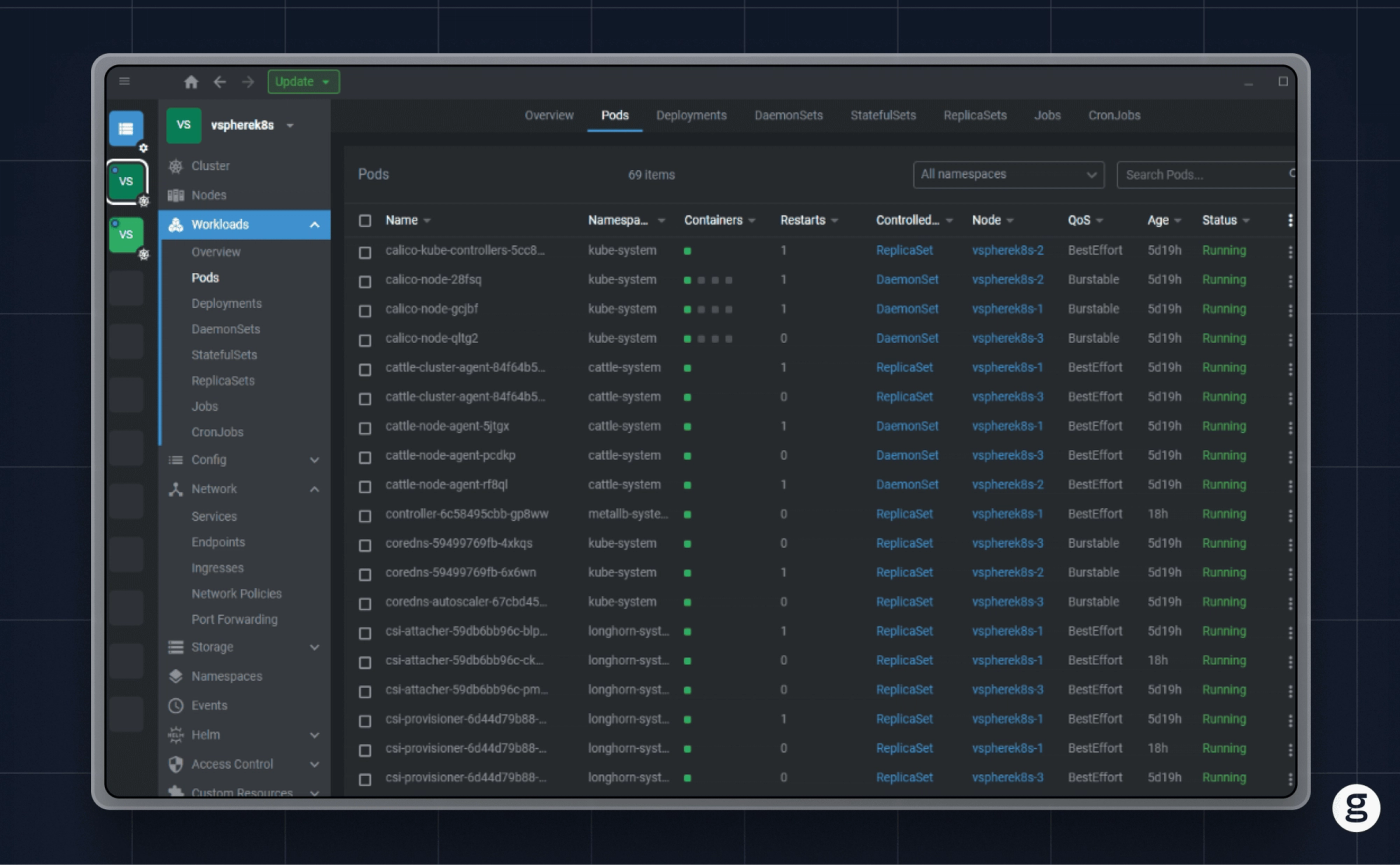
Task: Click the Namespaces layers icon
Action: 176,676
